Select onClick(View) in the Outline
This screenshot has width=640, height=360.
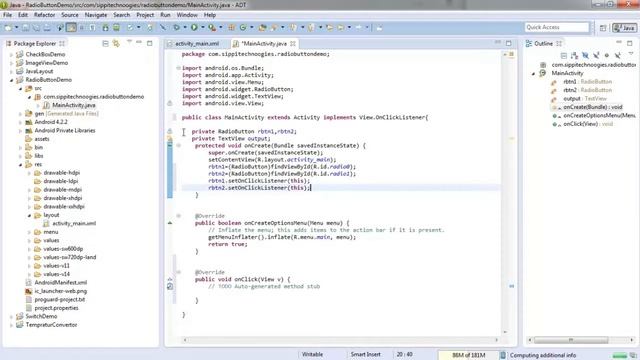[x=587, y=124]
